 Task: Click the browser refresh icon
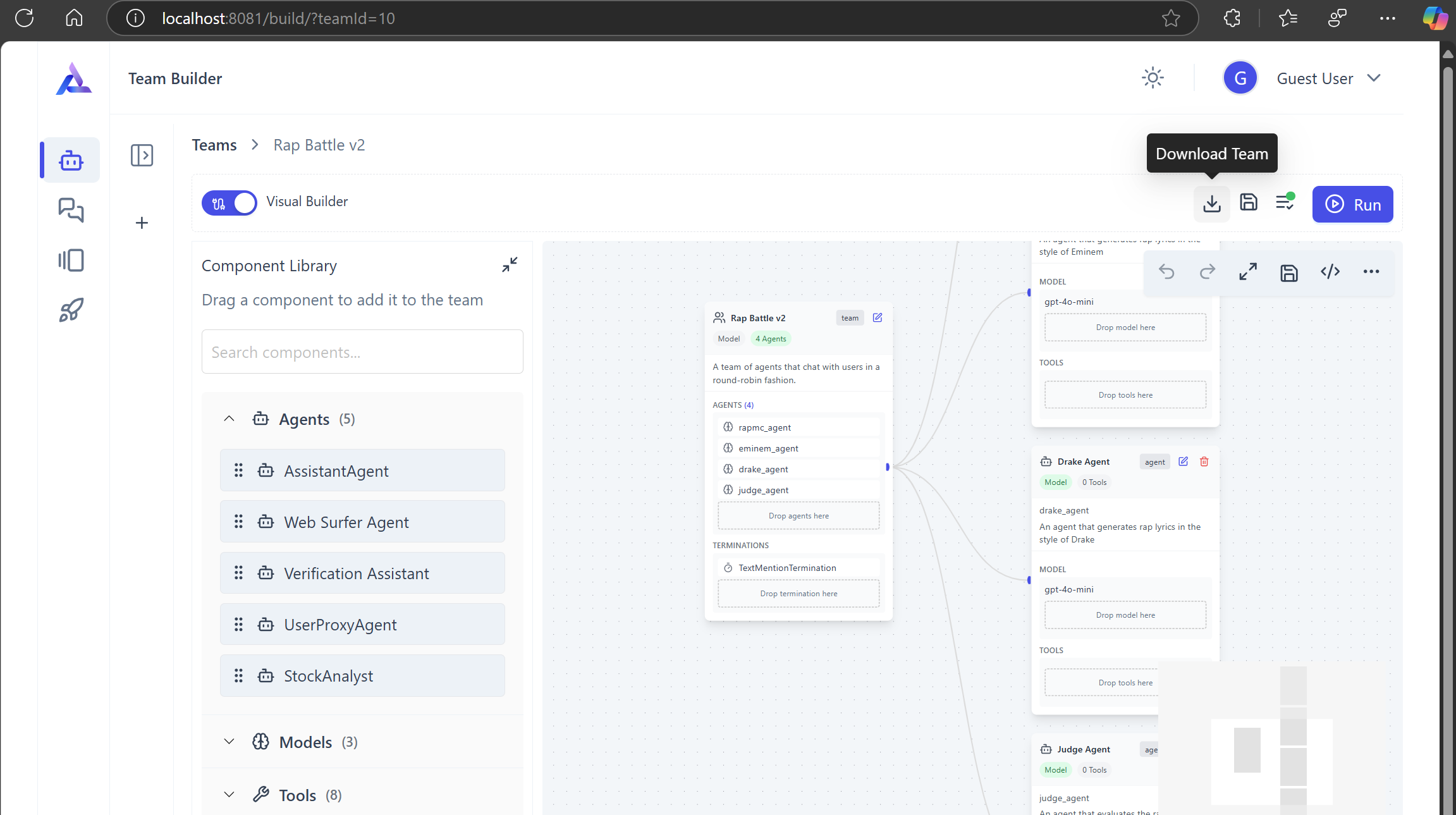pos(24,18)
